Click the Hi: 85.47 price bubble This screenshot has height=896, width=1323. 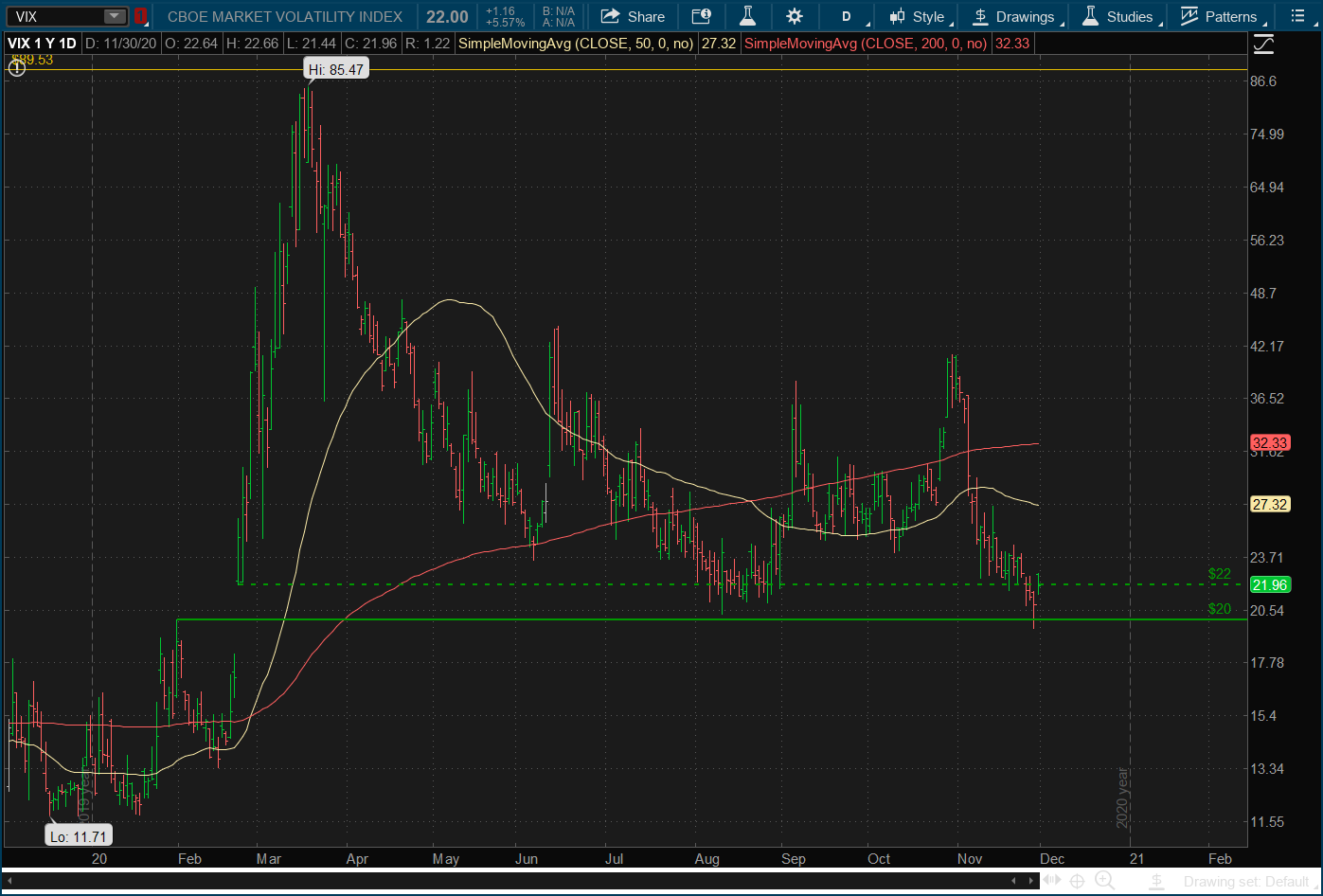335,69
